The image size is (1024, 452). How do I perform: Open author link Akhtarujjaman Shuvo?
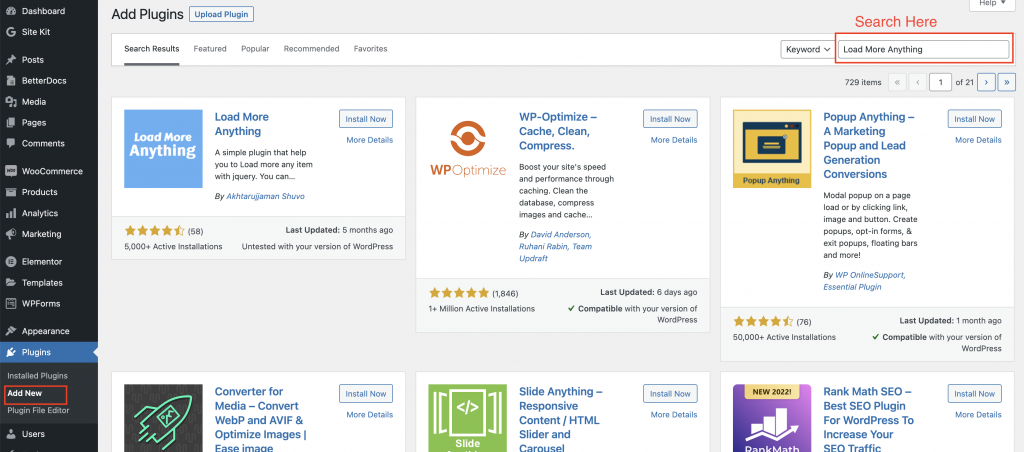click(x=265, y=196)
